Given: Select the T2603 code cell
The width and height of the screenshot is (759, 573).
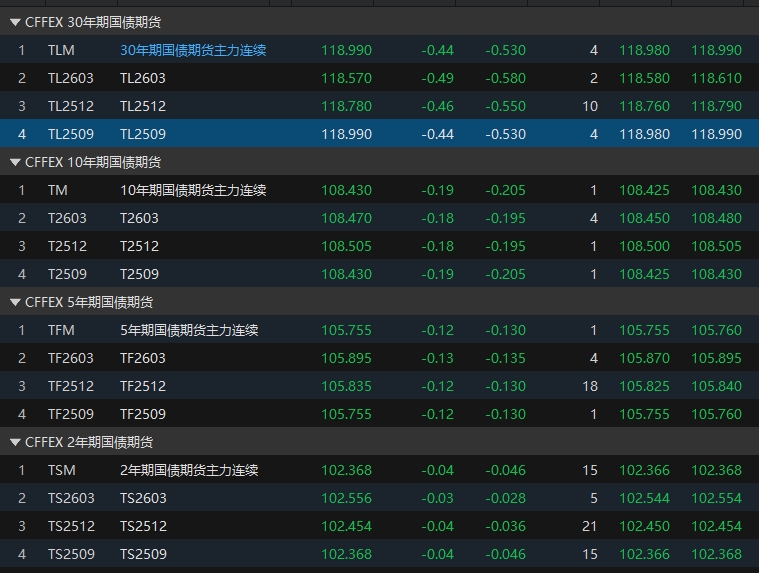Looking at the screenshot, I should click(x=67, y=218).
